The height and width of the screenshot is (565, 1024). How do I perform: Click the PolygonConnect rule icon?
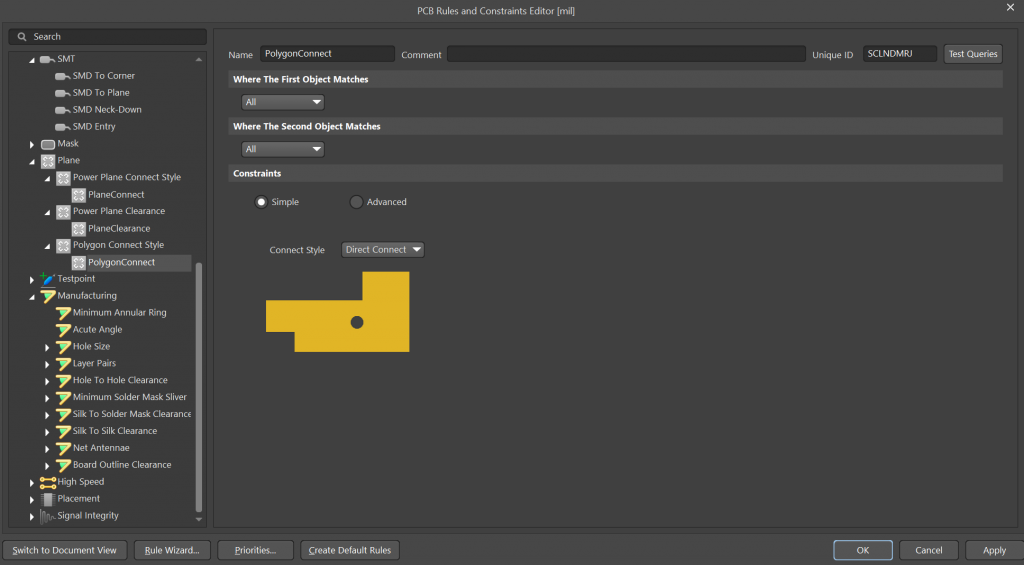(x=78, y=263)
